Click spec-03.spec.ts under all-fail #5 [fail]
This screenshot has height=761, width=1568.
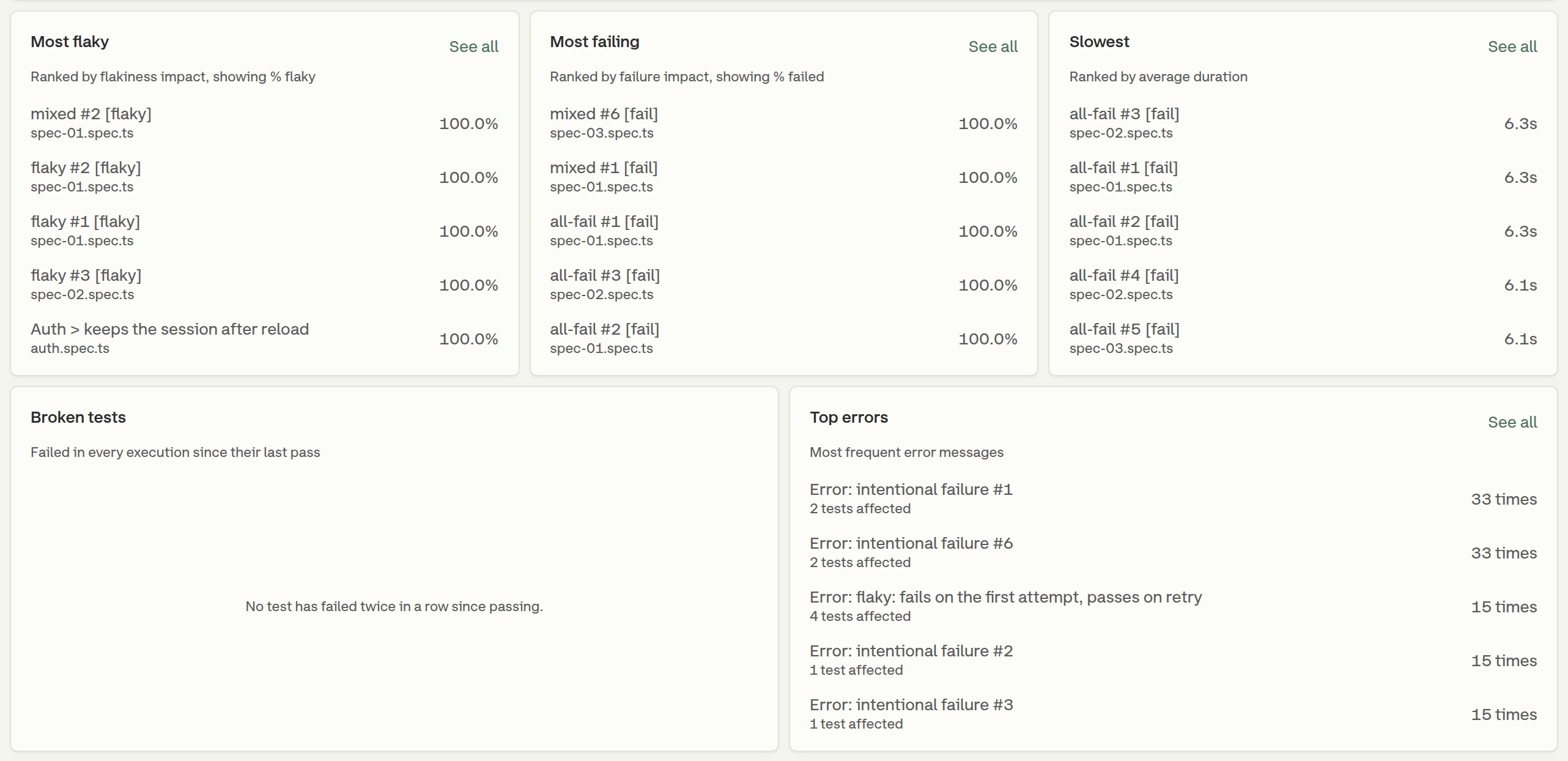pyautogui.click(x=1121, y=348)
